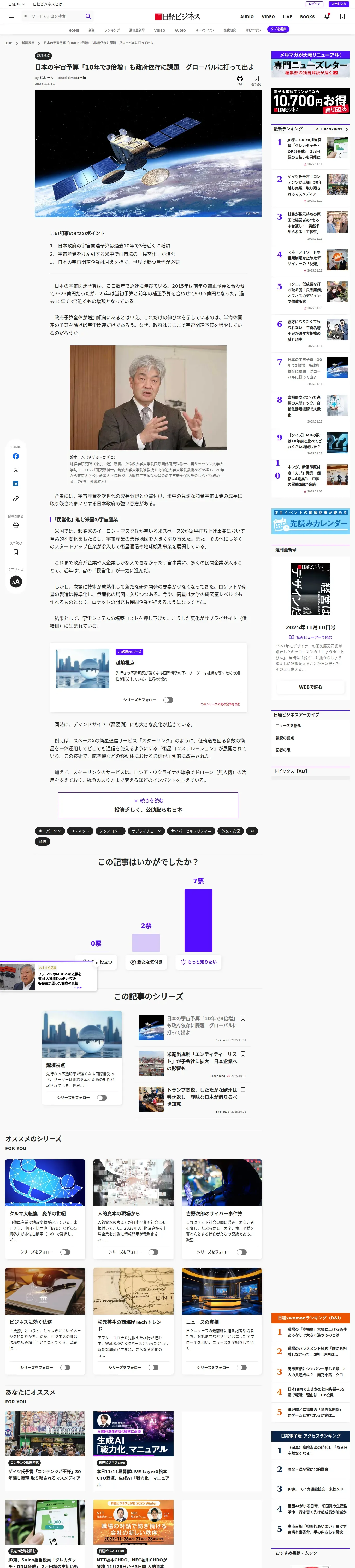Toggle follow under 越境視点 series section
This screenshot has height=1568, width=355.
pos(102,1098)
